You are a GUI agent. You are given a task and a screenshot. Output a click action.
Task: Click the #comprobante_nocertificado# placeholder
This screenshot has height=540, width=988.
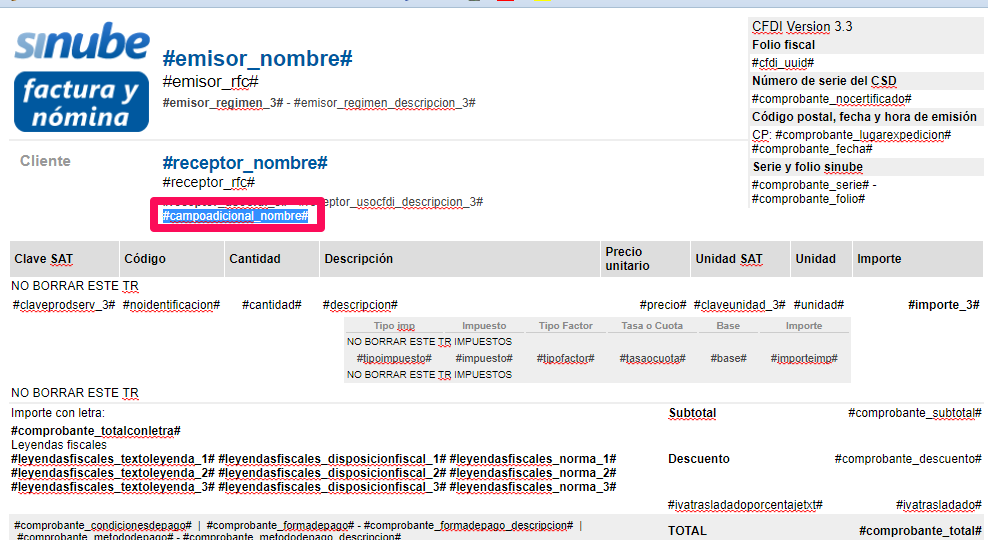point(831,98)
